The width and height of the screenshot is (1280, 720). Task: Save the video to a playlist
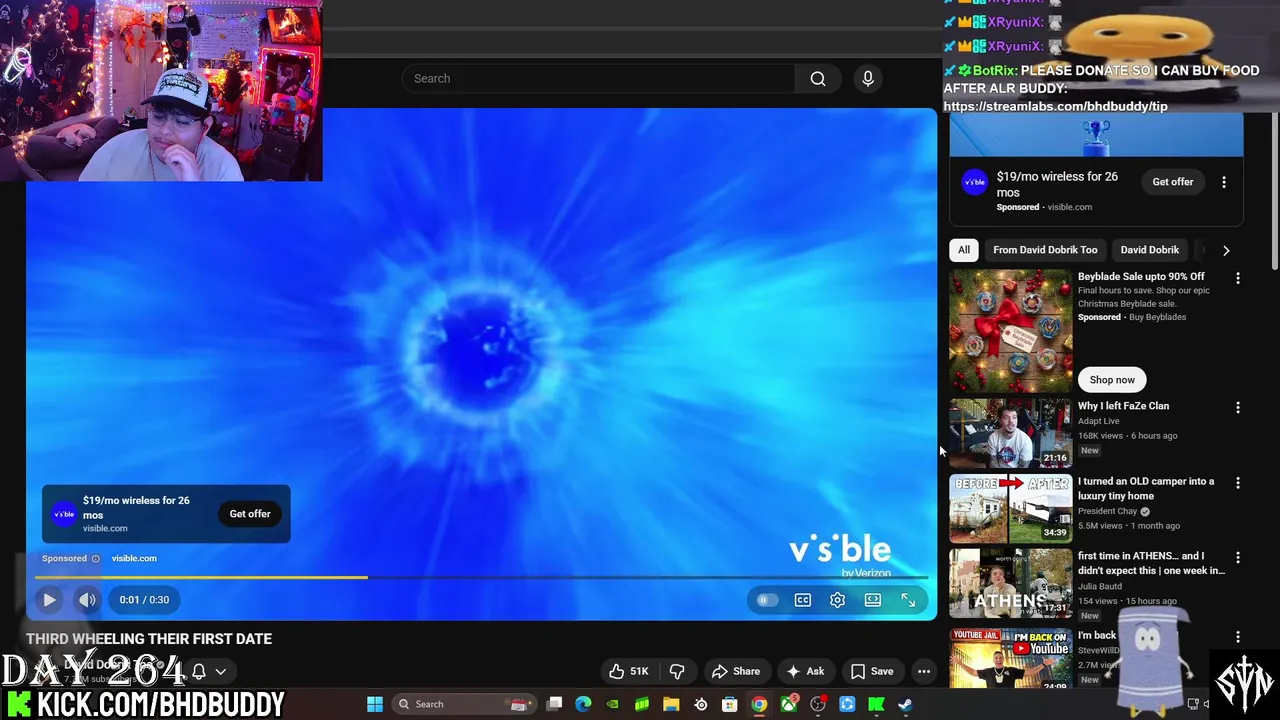pos(872,671)
